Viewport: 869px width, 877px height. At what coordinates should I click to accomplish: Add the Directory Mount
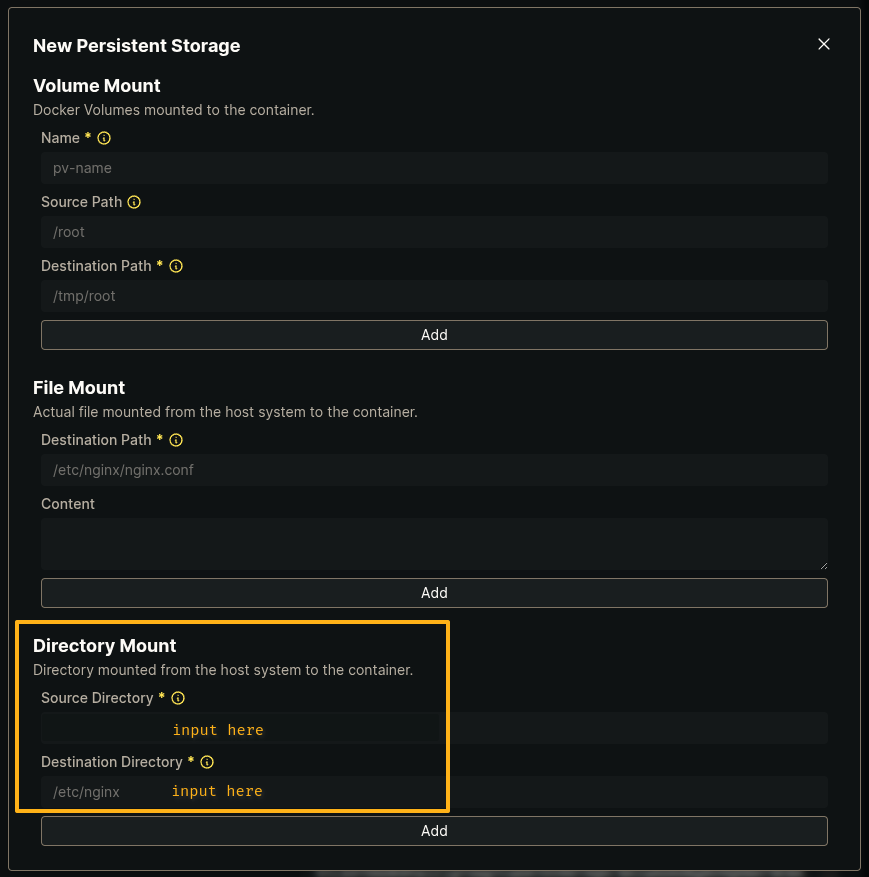[434, 831]
